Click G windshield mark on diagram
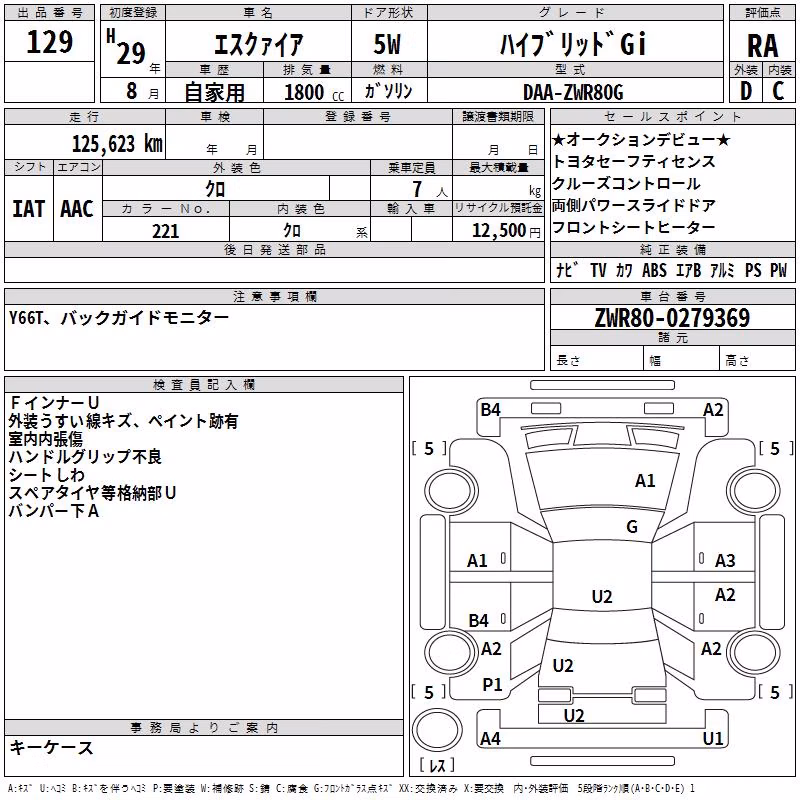Viewport: 800px width, 800px height. 632,527
